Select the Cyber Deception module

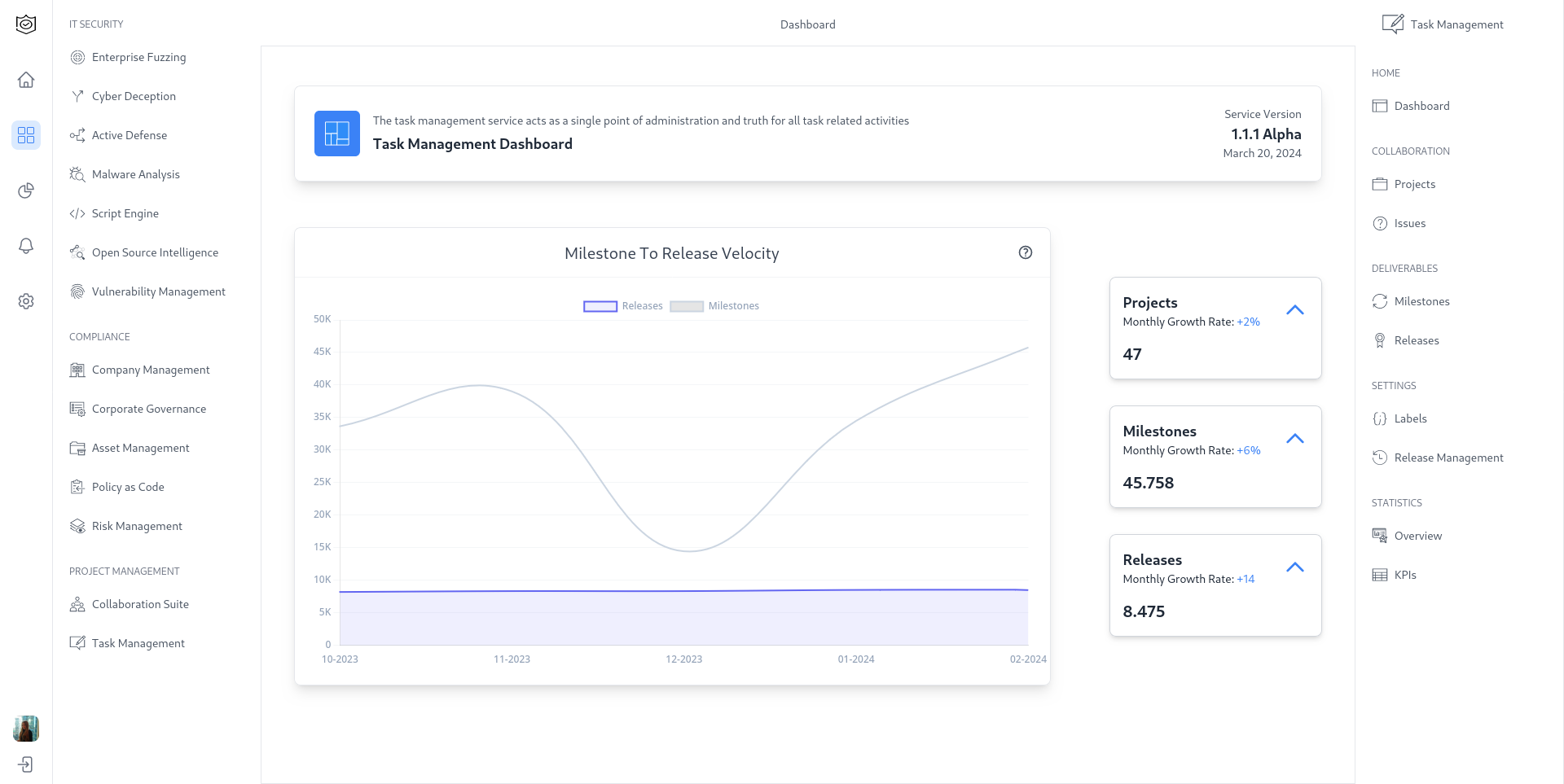(x=134, y=96)
